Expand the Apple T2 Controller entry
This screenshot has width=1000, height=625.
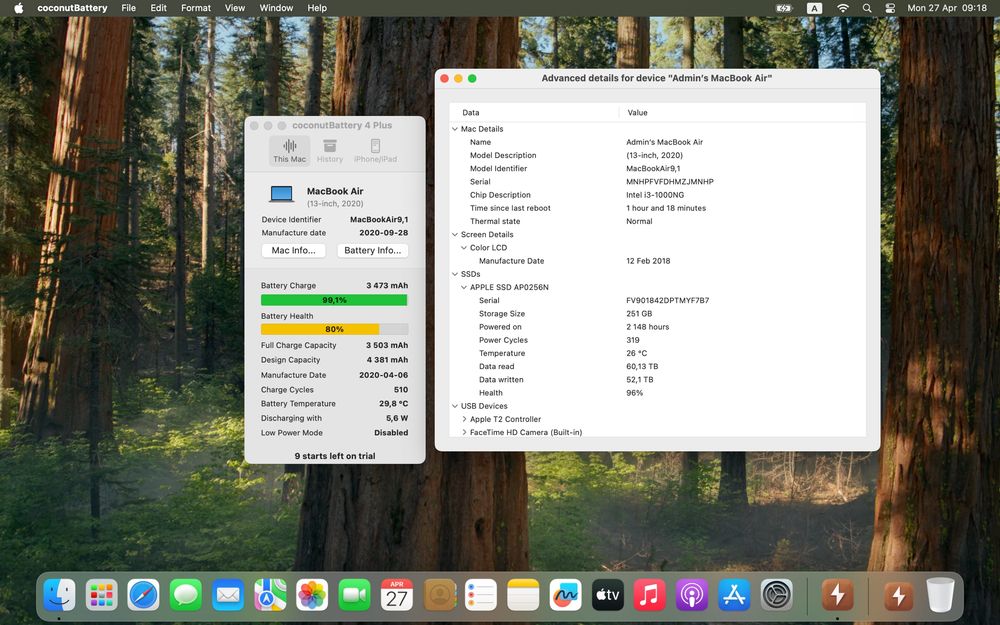pyautogui.click(x=464, y=419)
